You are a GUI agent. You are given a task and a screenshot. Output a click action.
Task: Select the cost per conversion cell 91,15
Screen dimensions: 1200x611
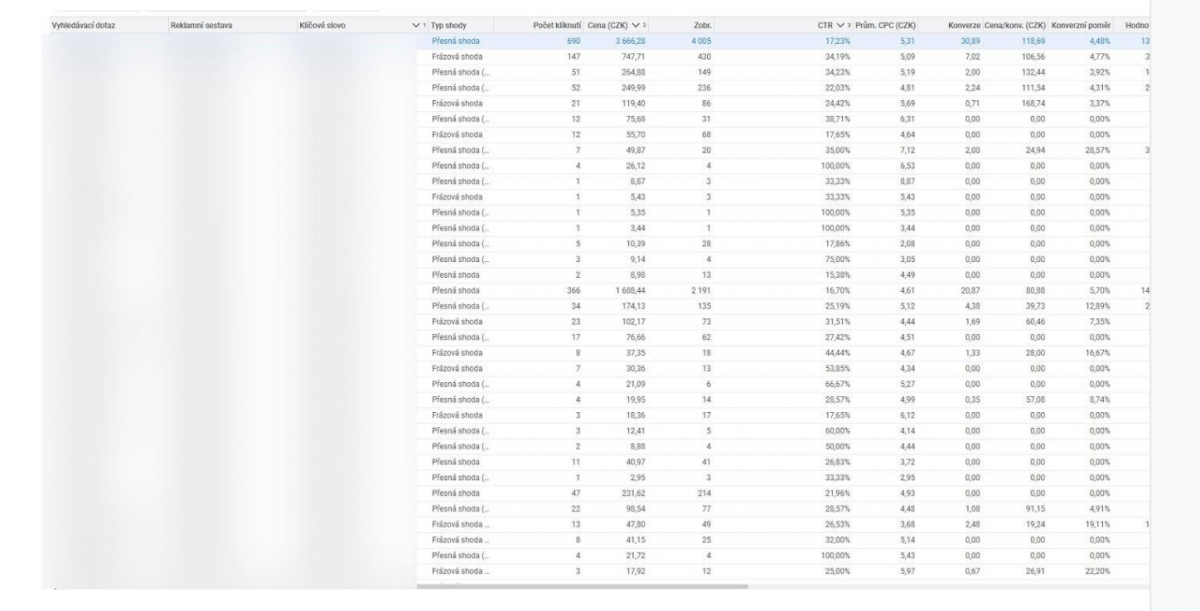pos(1036,508)
